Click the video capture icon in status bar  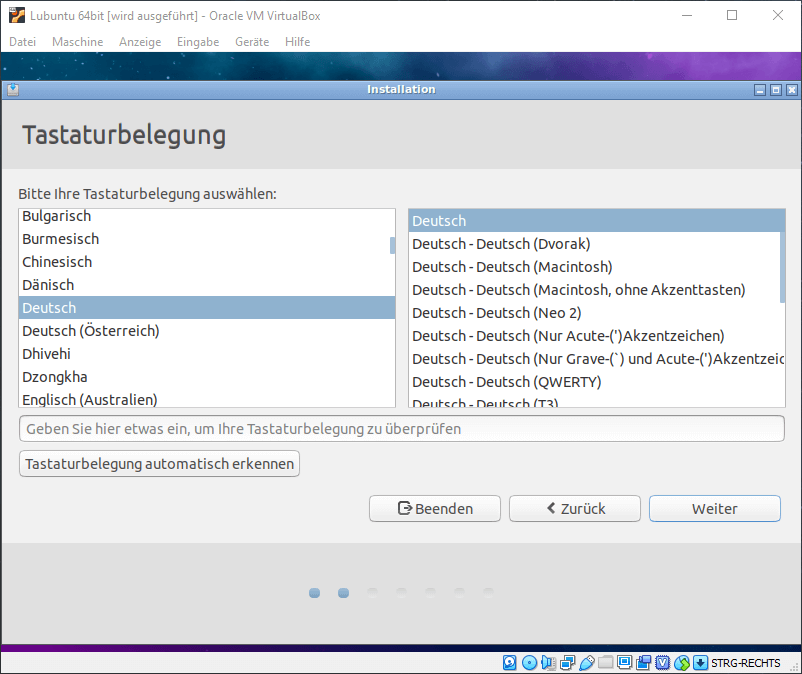tap(643, 663)
